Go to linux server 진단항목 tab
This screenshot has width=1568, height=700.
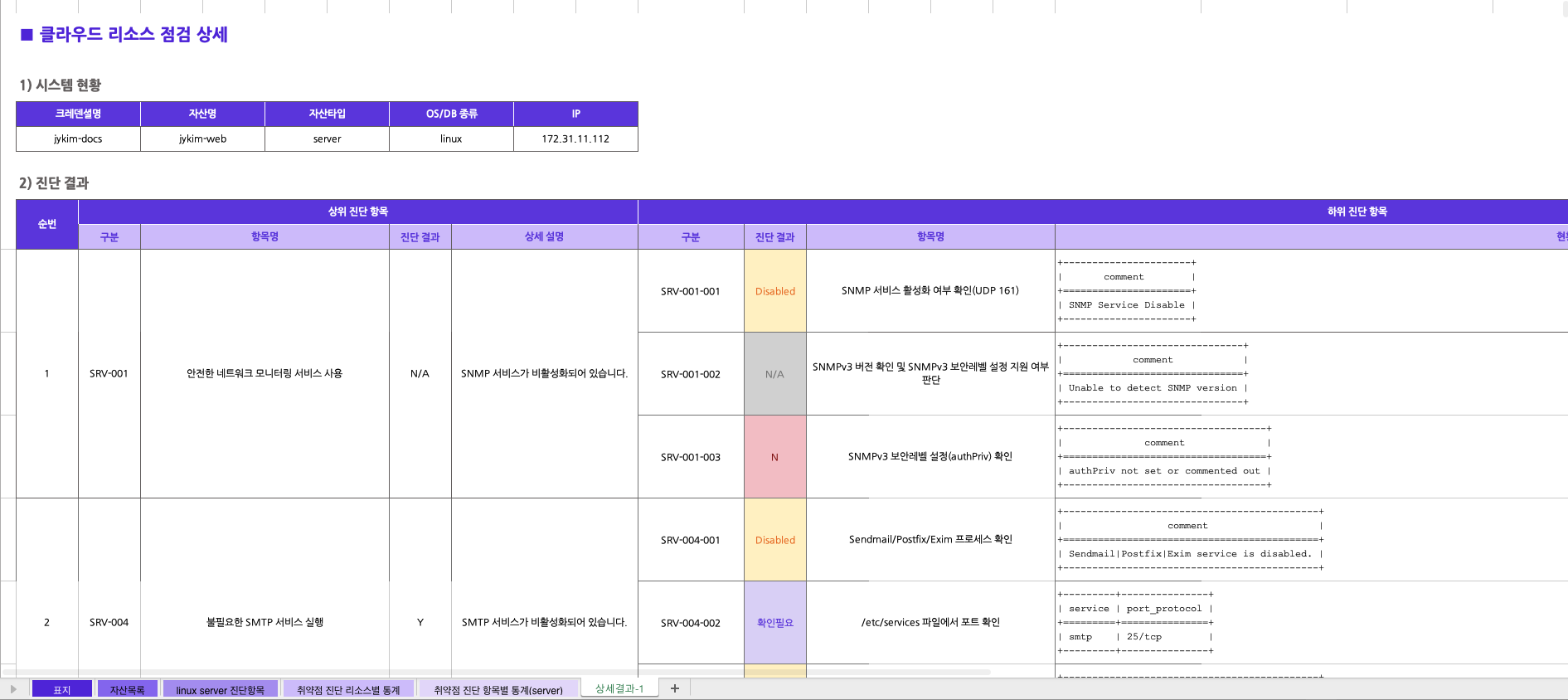point(220,690)
